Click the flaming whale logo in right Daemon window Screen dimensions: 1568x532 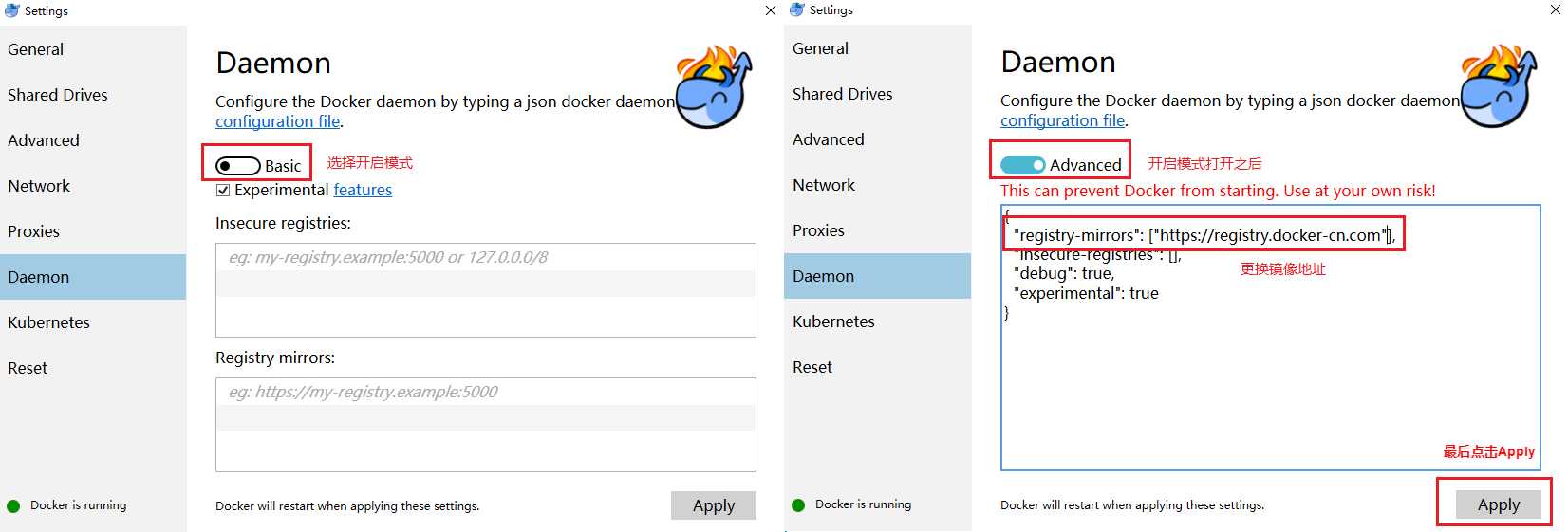pyautogui.click(x=1499, y=85)
